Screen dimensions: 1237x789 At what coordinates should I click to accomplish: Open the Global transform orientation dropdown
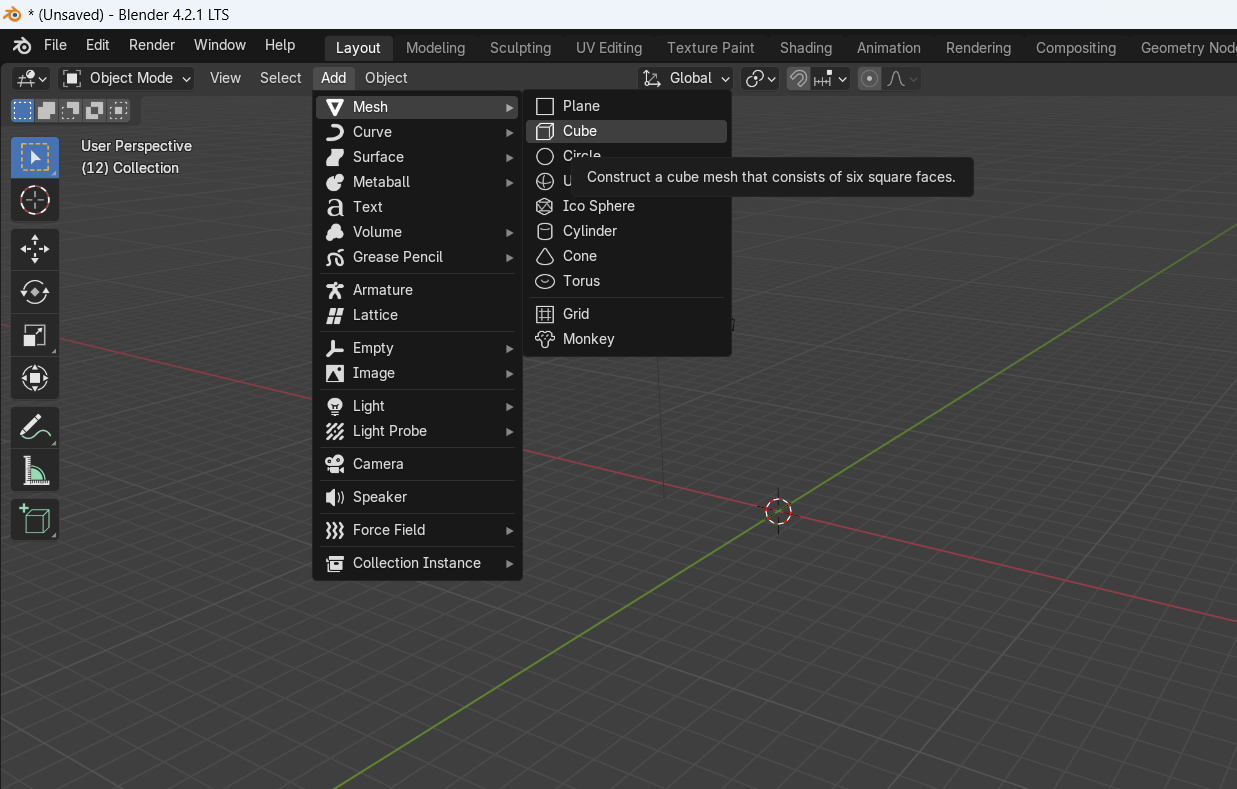coord(687,78)
